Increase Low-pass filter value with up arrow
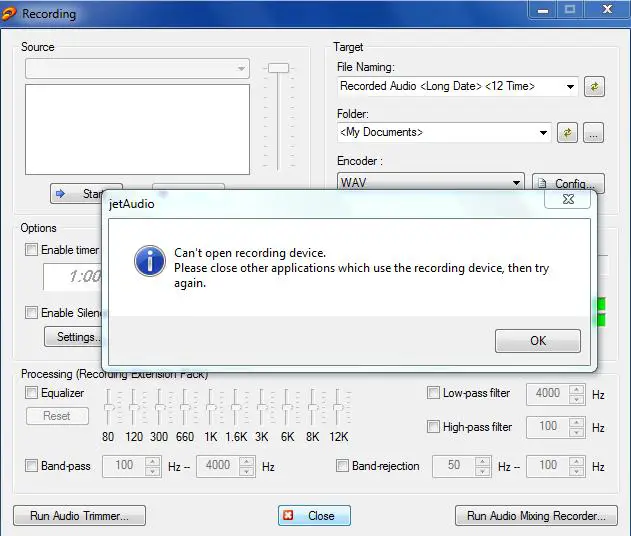This screenshot has width=631, height=536. coord(576,390)
